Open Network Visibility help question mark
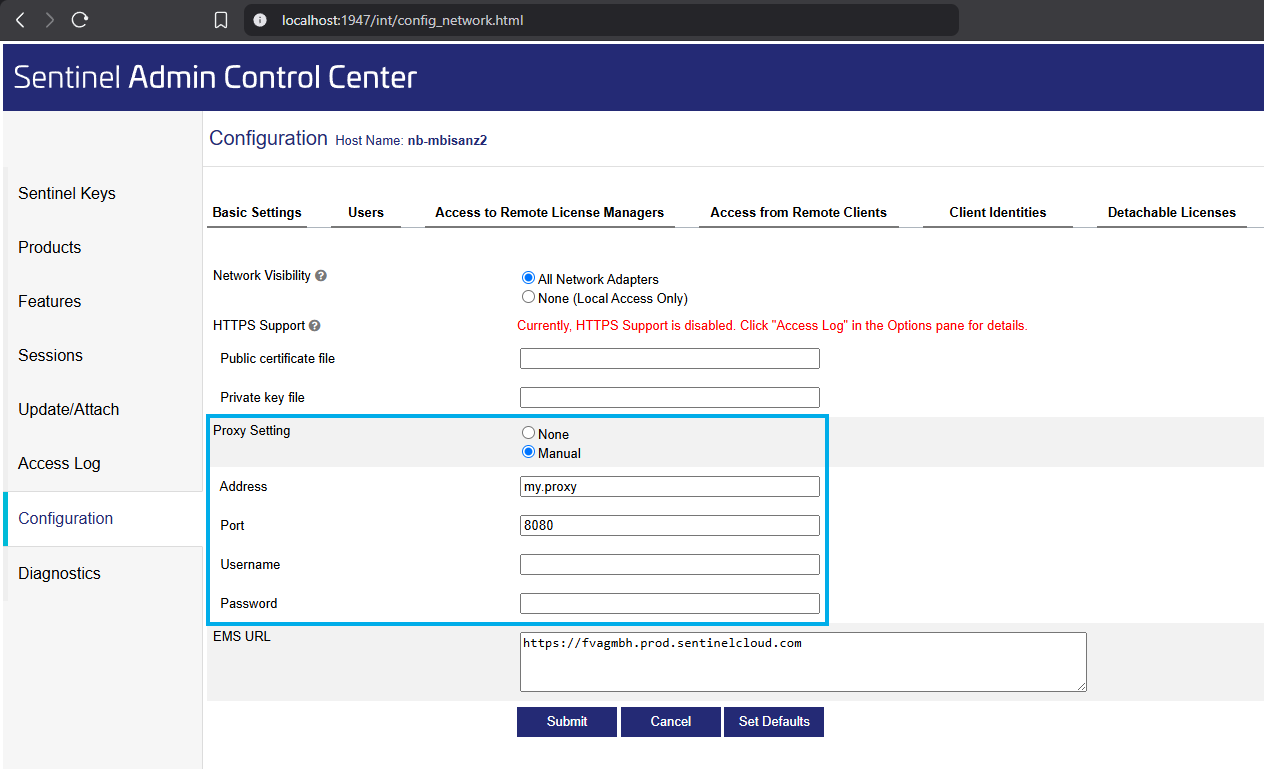Viewport: 1264px width, 769px height. 321,276
